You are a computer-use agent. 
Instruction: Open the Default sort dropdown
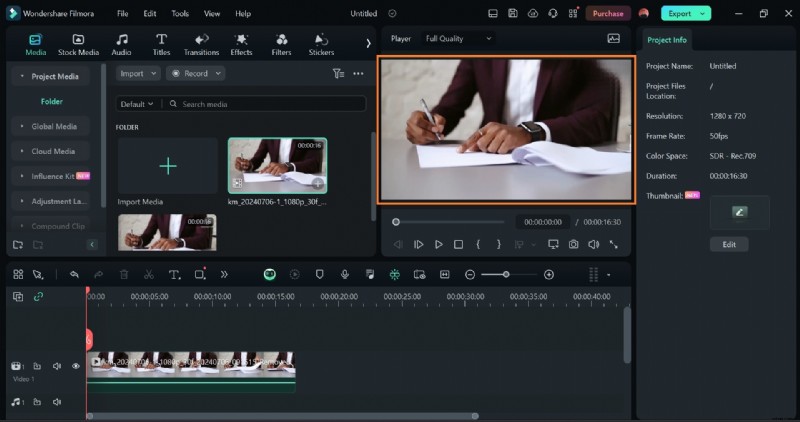pyautogui.click(x=136, y=104)
